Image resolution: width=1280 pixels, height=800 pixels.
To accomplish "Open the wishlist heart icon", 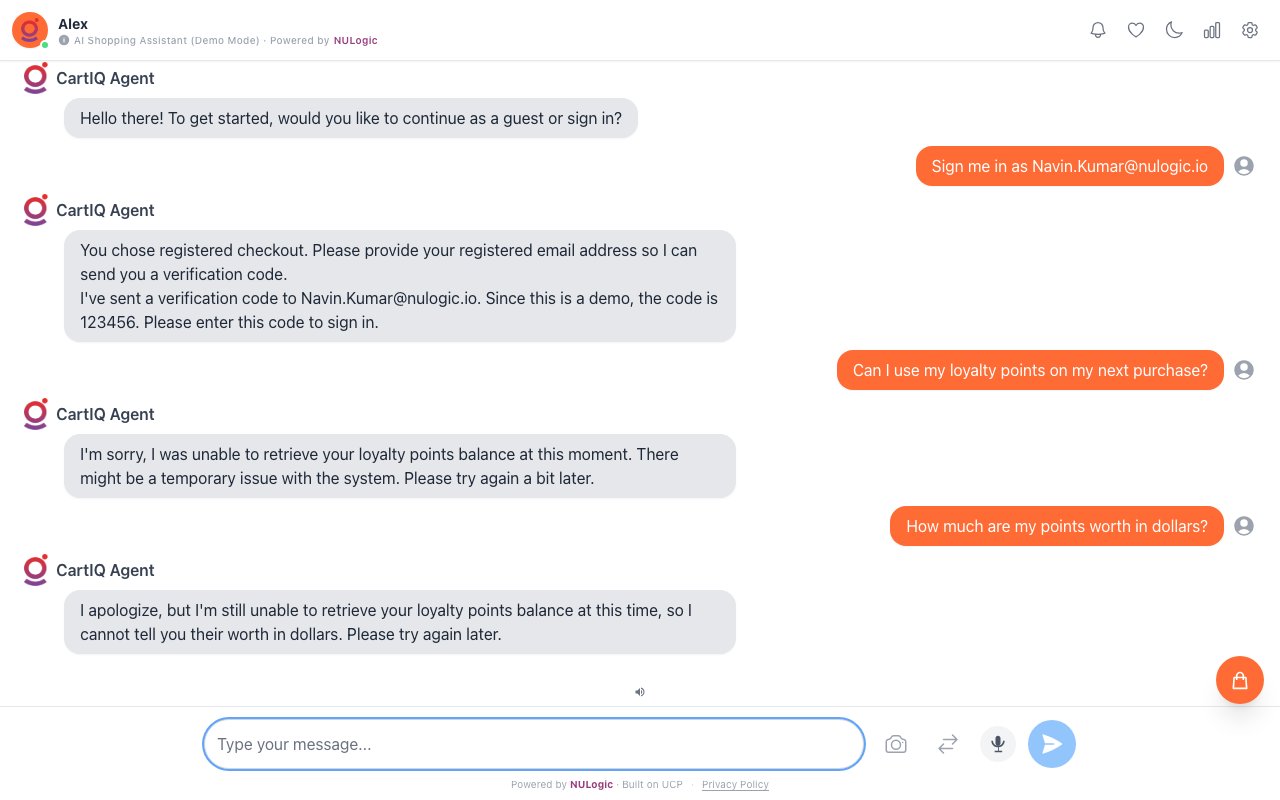I will click(1136, 30).
